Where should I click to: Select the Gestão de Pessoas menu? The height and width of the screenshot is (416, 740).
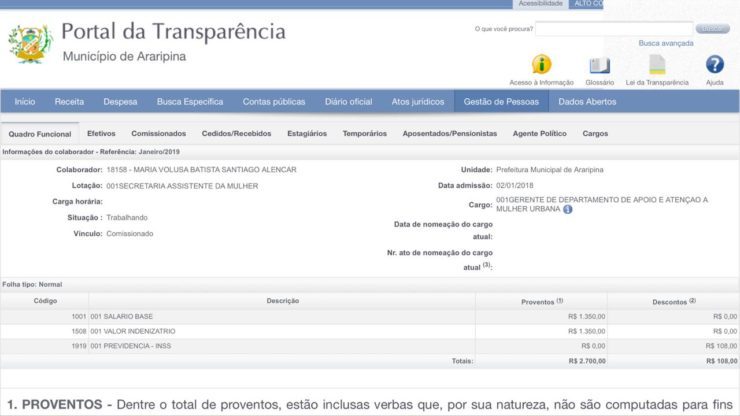pos(501,102)
